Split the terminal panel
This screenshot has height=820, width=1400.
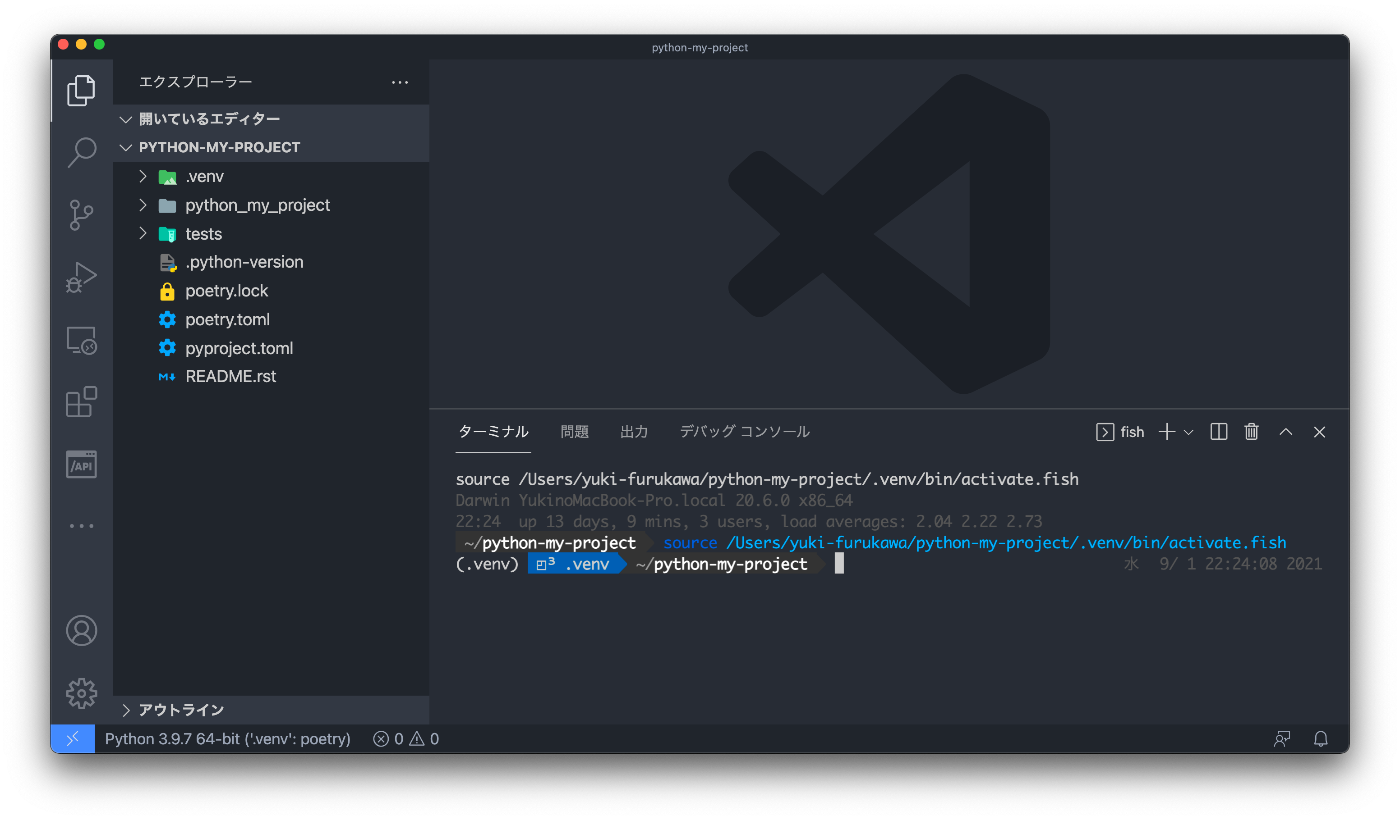coord(1219,432)
